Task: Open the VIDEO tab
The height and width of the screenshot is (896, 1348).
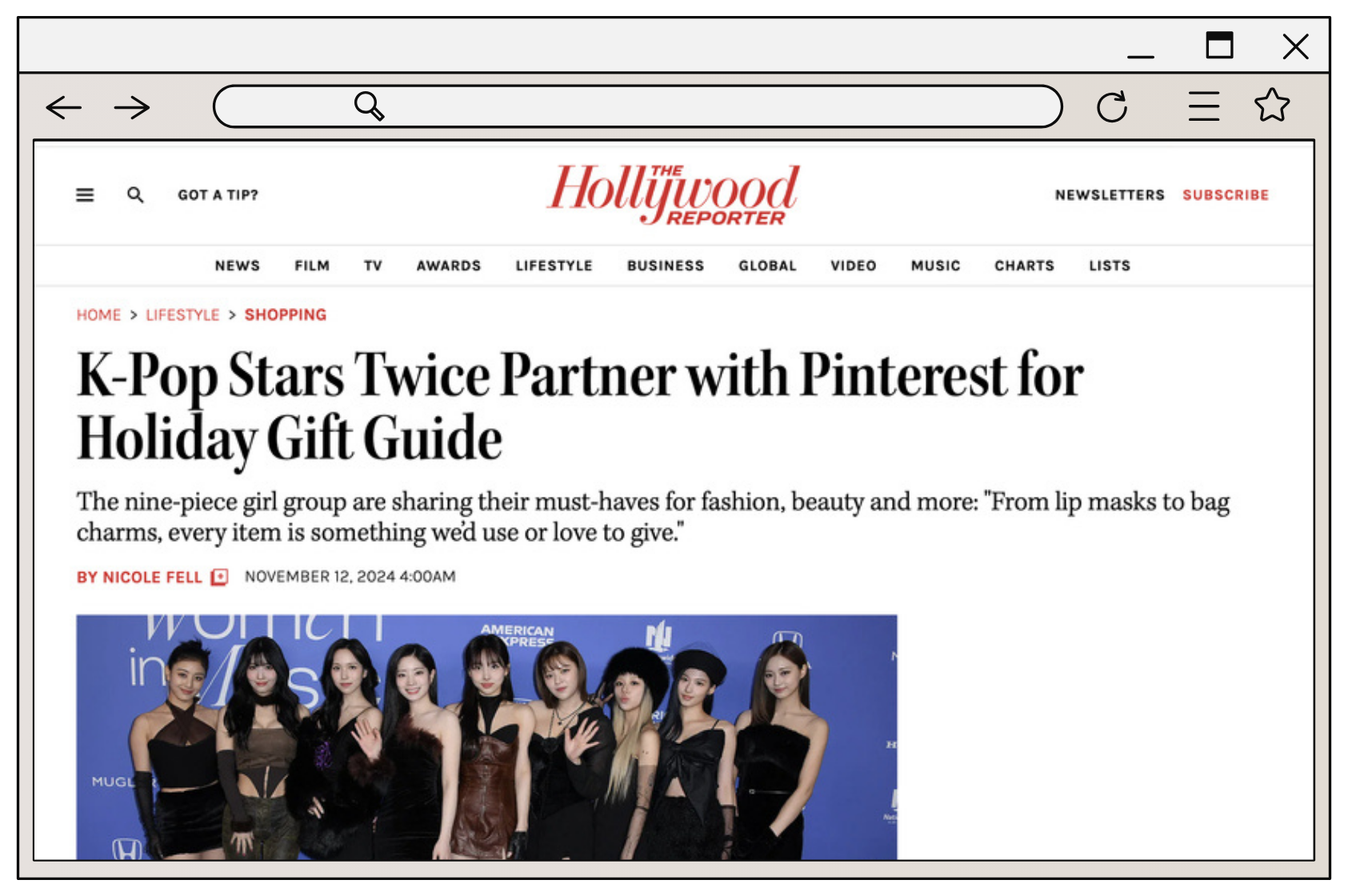Action: (853, 265)
